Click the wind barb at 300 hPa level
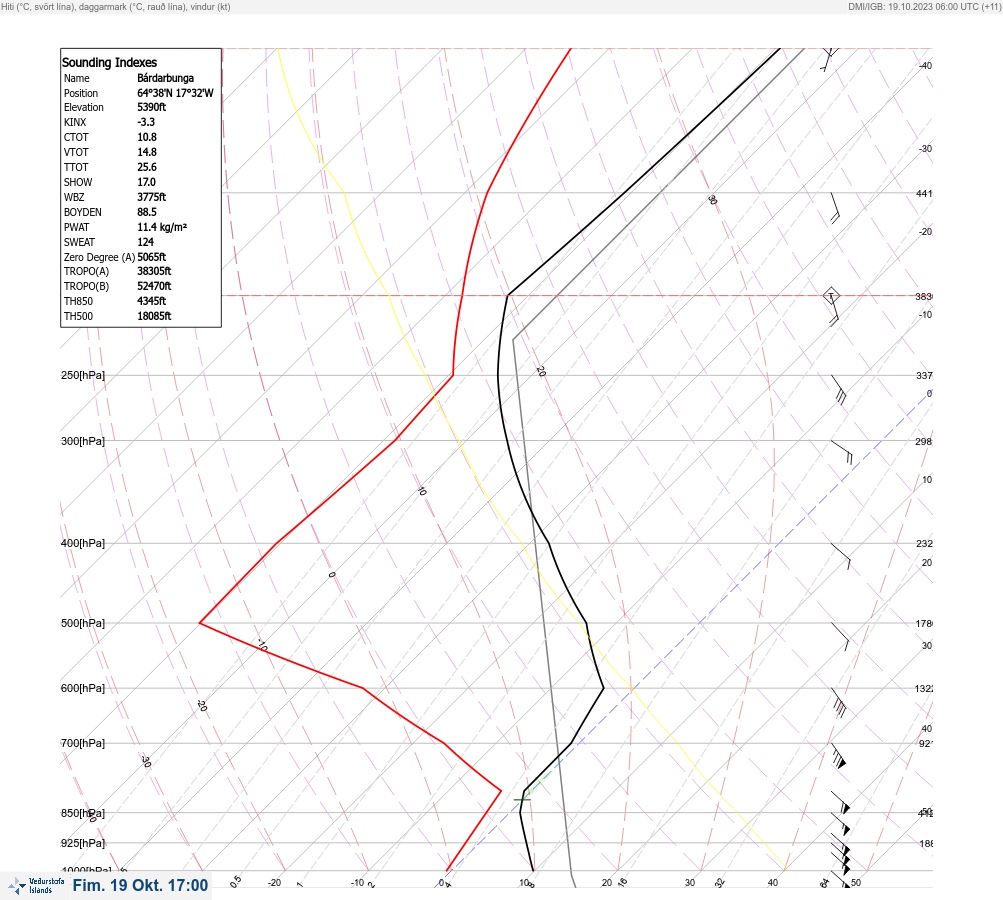The width and height of the screenshot is (1003, 900). tap(842, 452)
